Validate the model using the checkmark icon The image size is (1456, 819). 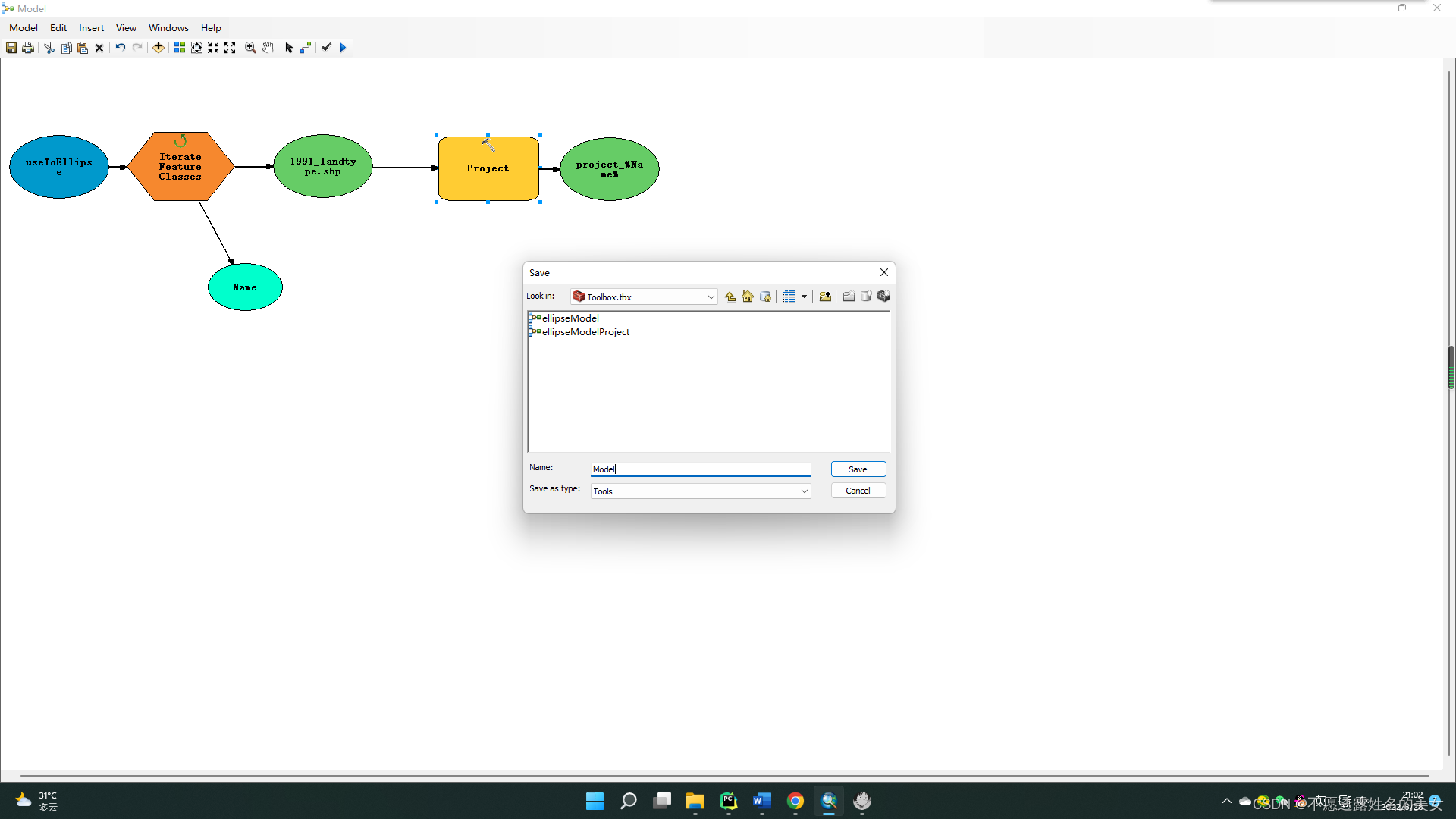tap(326, 47)
